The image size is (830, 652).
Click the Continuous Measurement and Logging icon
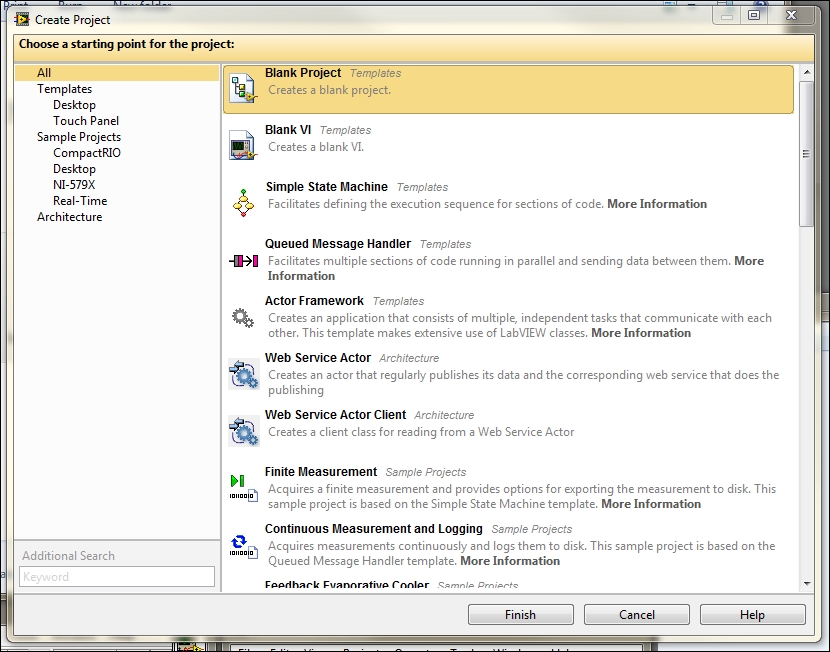coord(243,545)
